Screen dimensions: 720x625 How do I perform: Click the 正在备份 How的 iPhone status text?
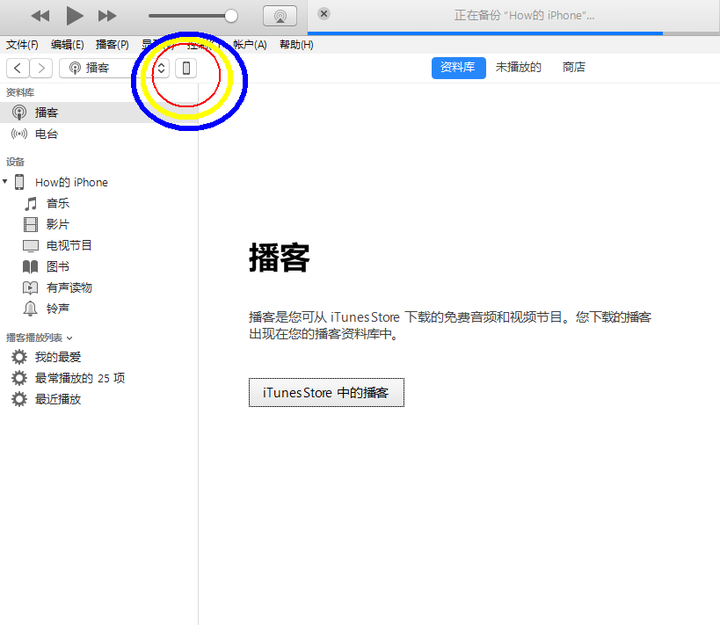pos(524,16)
